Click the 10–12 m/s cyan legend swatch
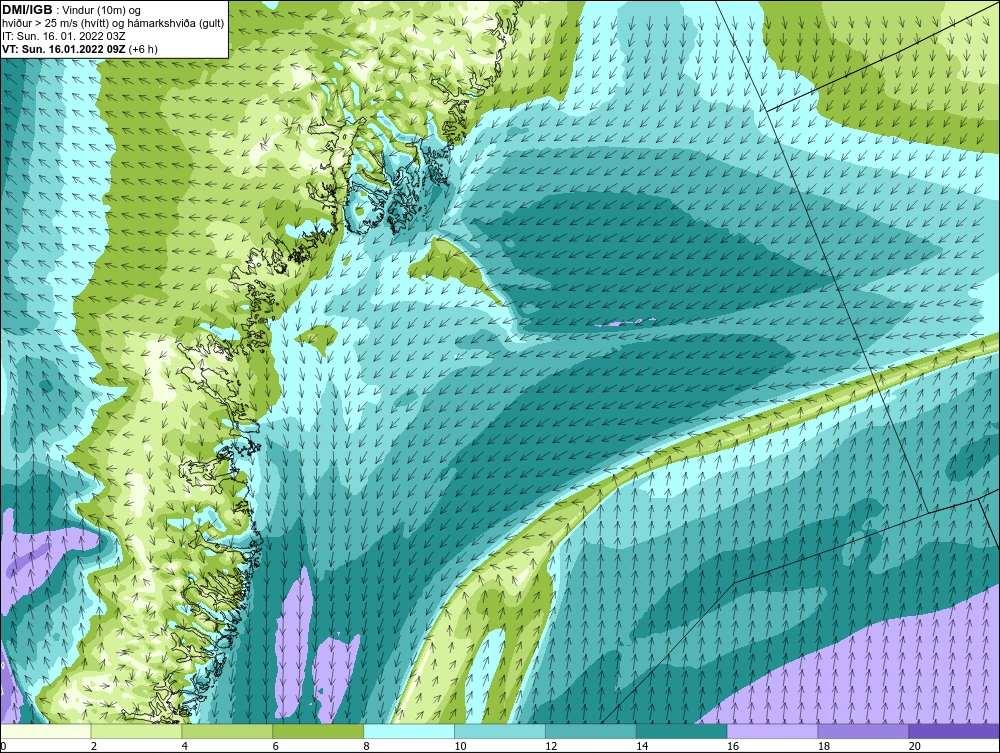Image resolution: width=1000 pixels, height=753 pixels. 500,731
